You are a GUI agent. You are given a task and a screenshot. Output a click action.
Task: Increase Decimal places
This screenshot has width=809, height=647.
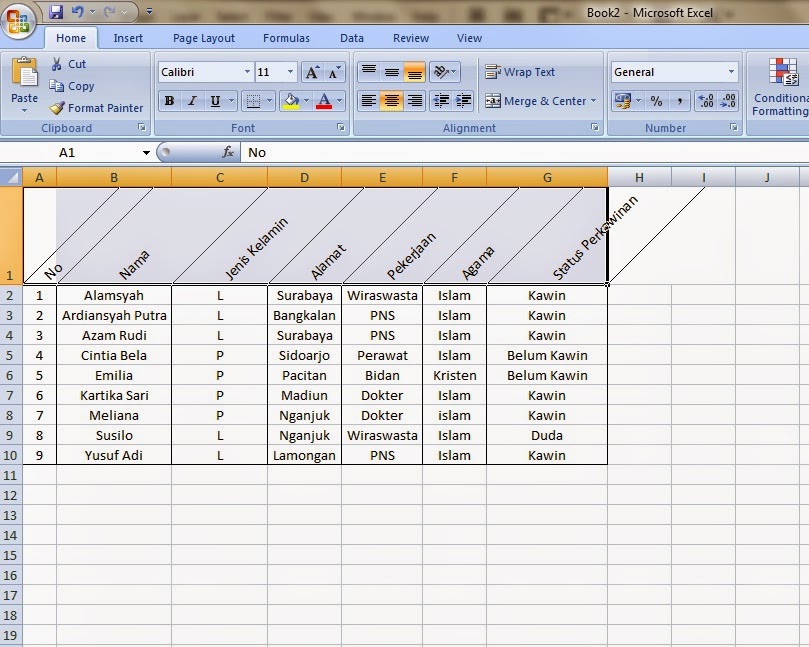(x=705, y=101)
